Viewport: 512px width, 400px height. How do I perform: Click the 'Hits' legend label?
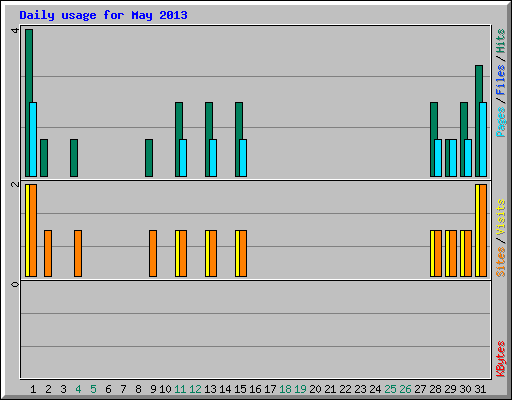(x=500, y=41)
